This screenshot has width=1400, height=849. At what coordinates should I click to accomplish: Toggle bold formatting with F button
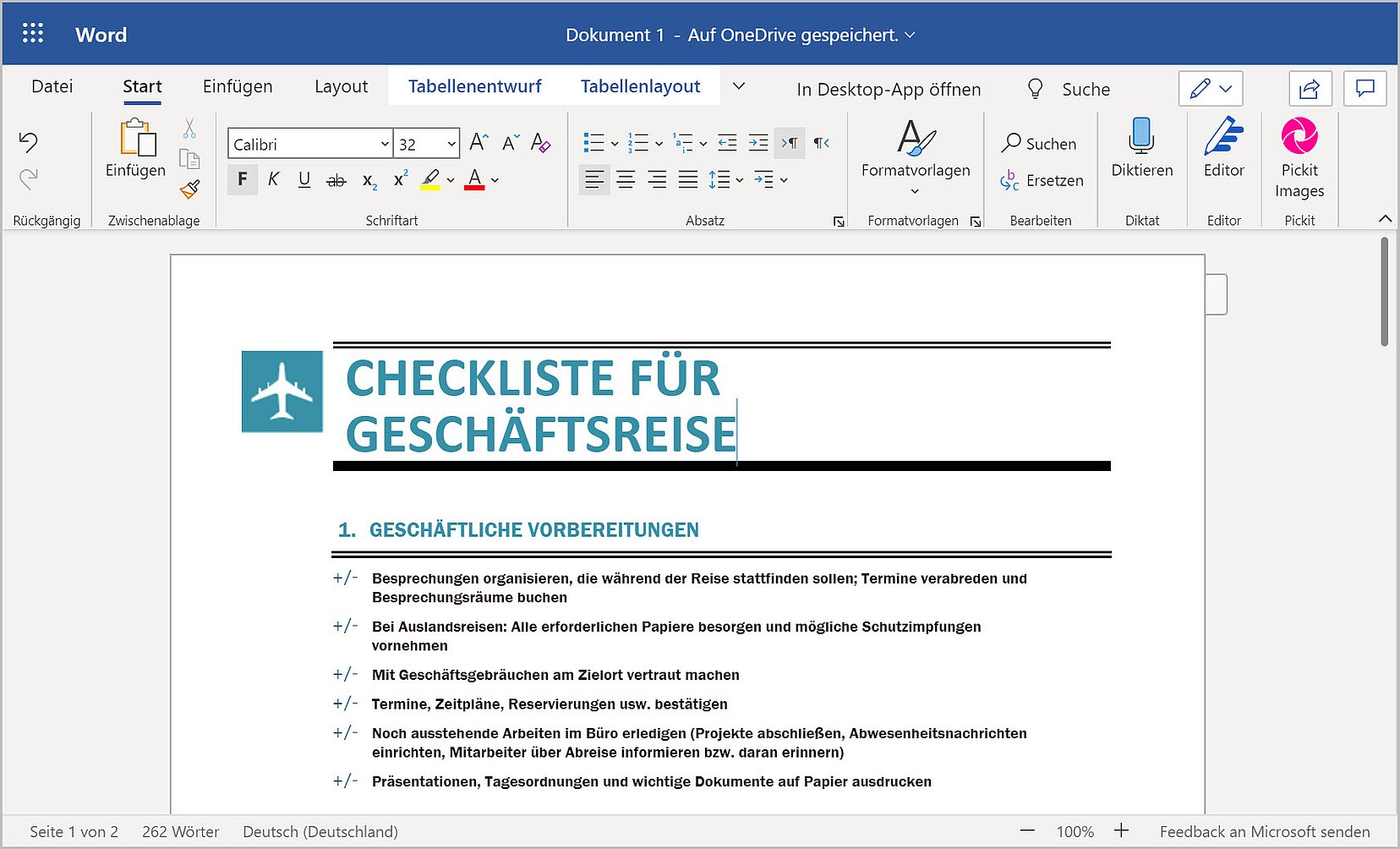coord(243,179)
